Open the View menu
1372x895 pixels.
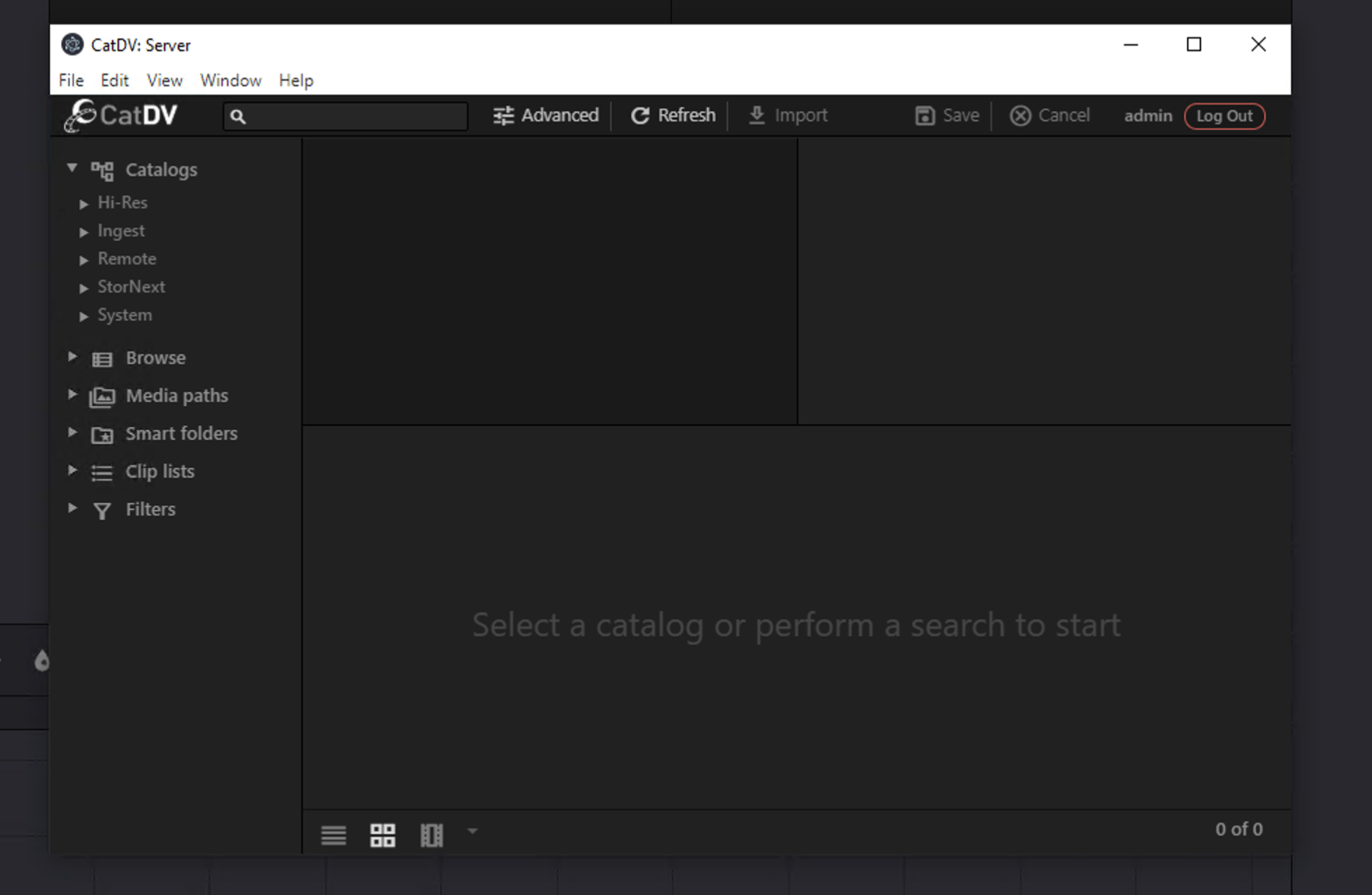coord(164,80)
